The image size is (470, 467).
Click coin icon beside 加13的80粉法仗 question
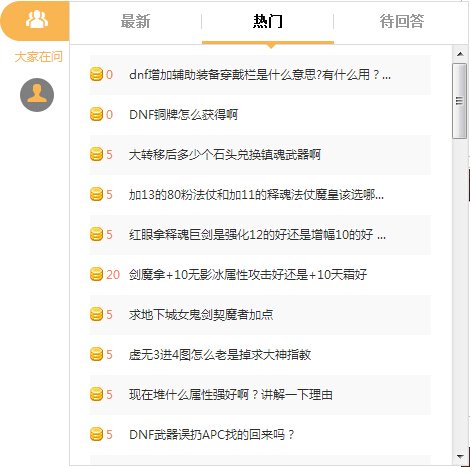point(96,194)
